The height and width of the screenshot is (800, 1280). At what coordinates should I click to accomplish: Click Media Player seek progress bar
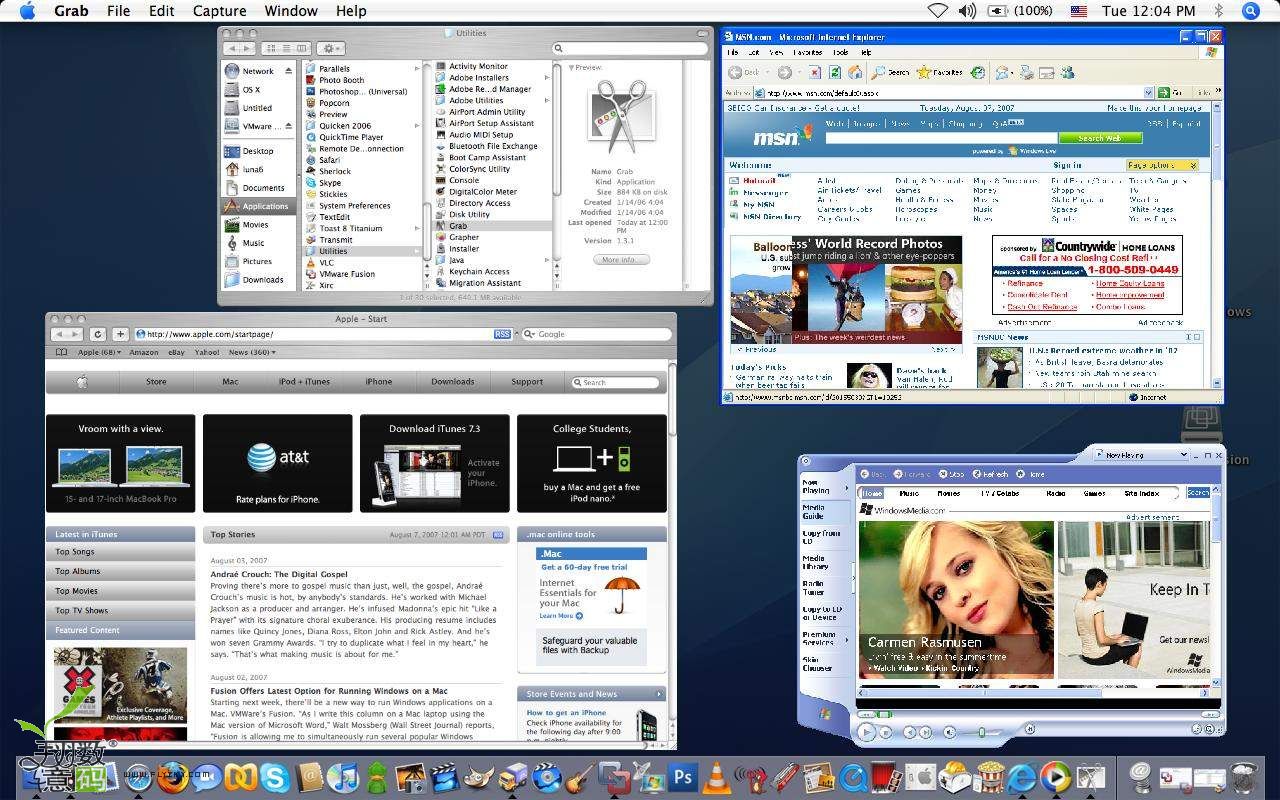pyautogui.click(x=1038, y=714)
